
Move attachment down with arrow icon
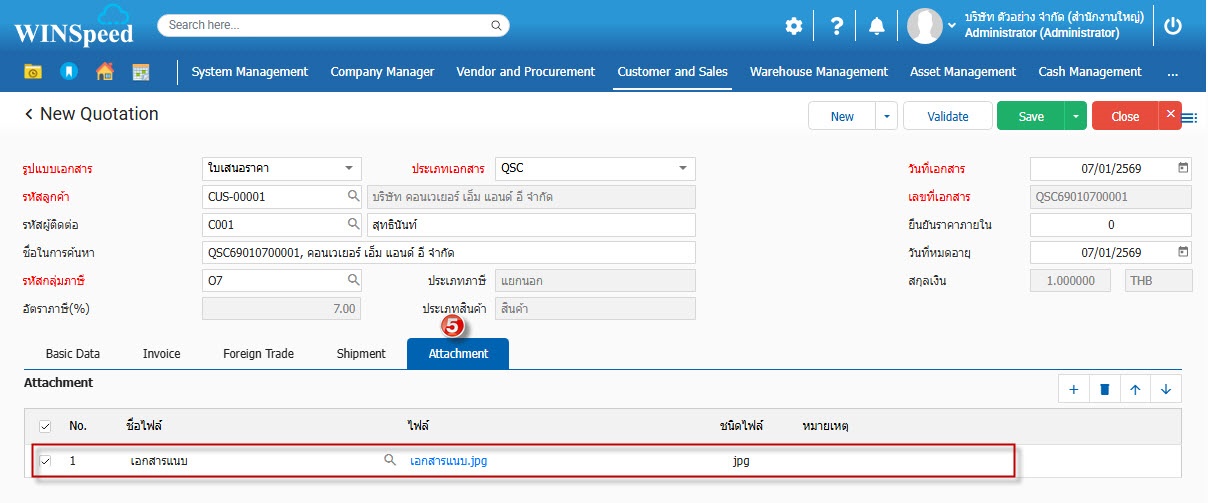(x=1166, y=389)
